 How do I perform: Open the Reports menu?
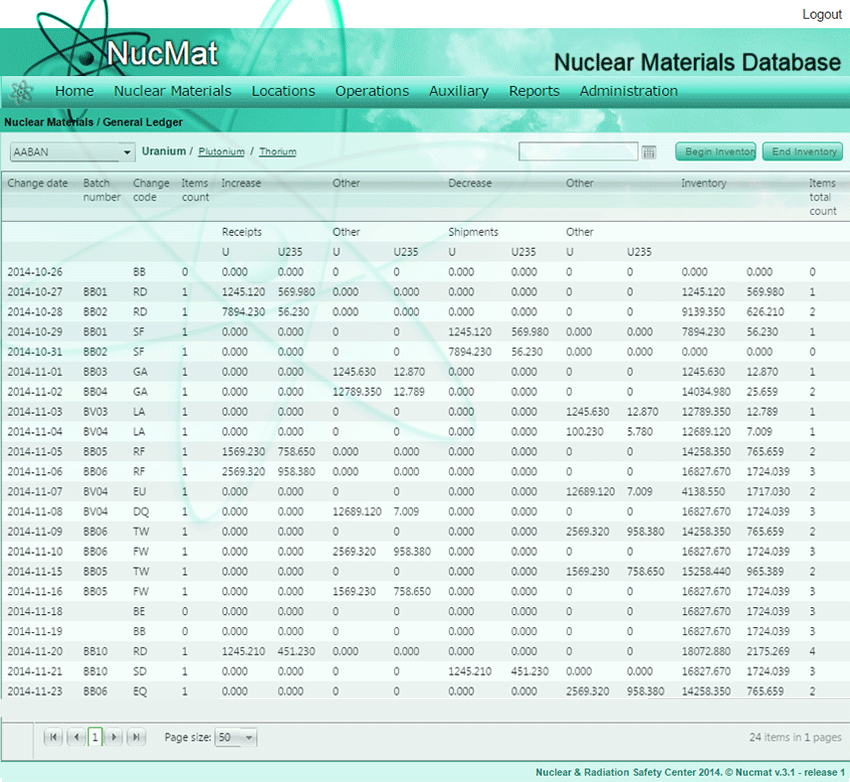[x=534, y=91]
